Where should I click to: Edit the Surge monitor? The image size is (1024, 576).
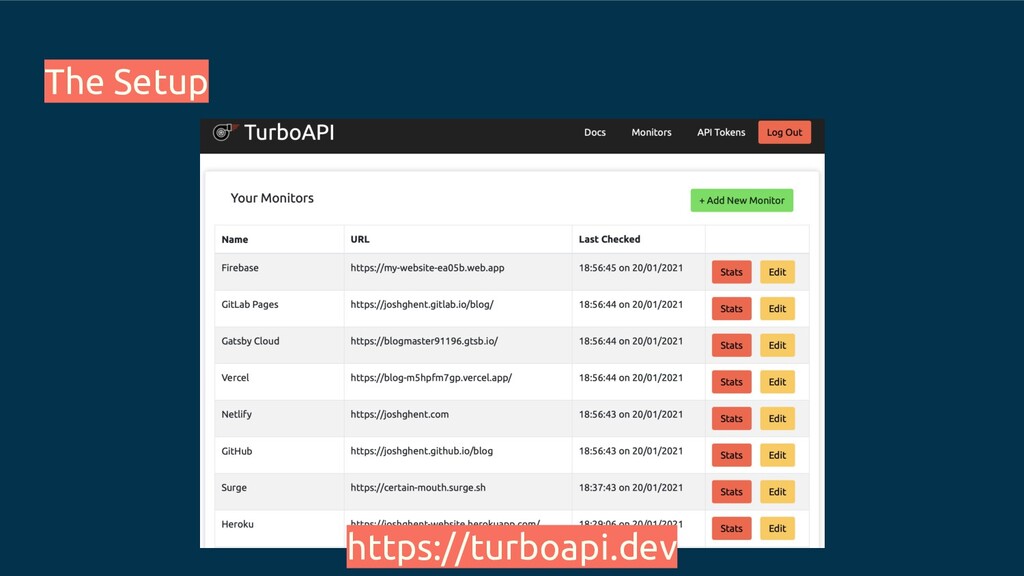pyautogui.click(x=777, y=492)
